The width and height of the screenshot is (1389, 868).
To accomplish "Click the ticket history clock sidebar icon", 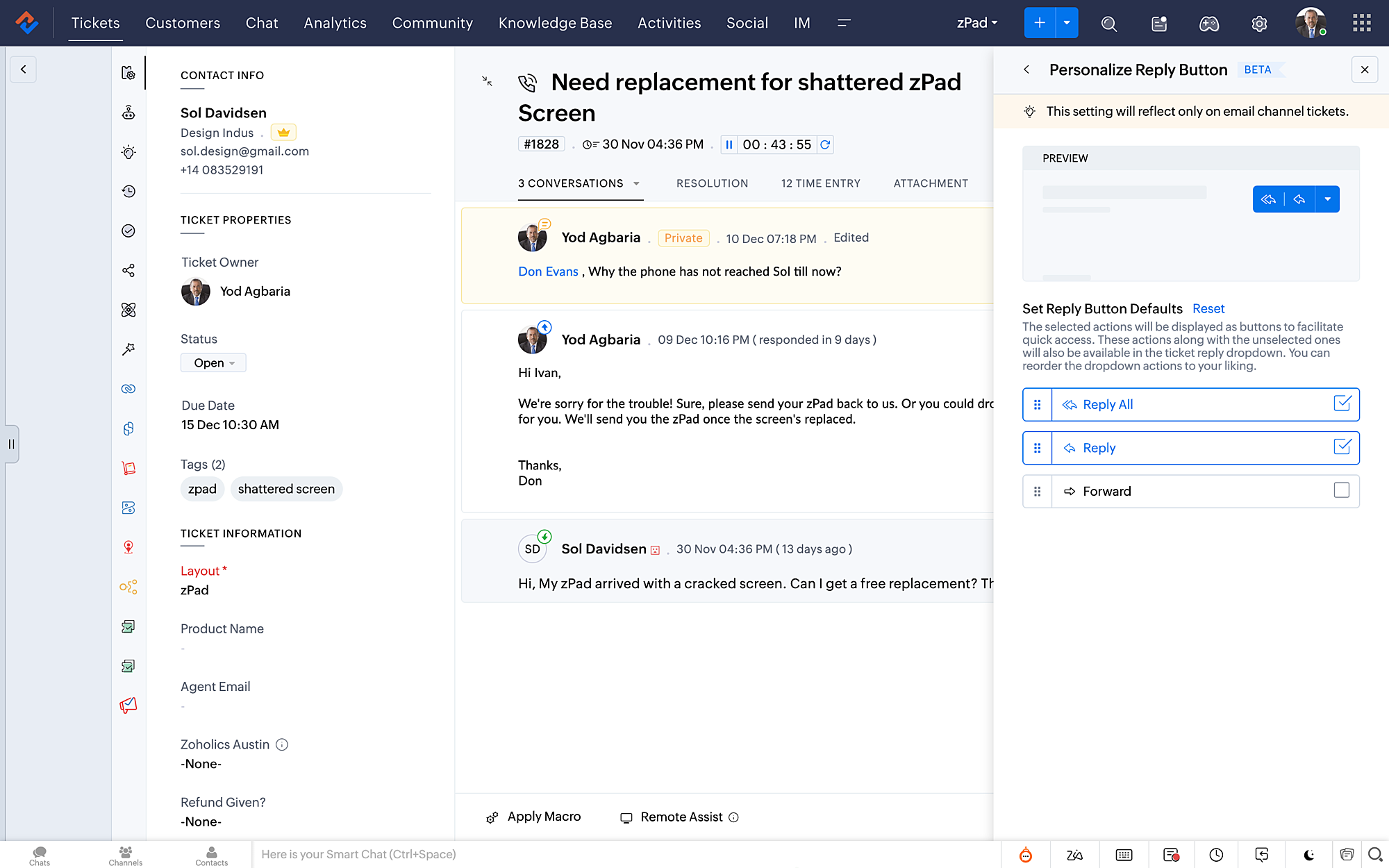I will tap(128, 191).
